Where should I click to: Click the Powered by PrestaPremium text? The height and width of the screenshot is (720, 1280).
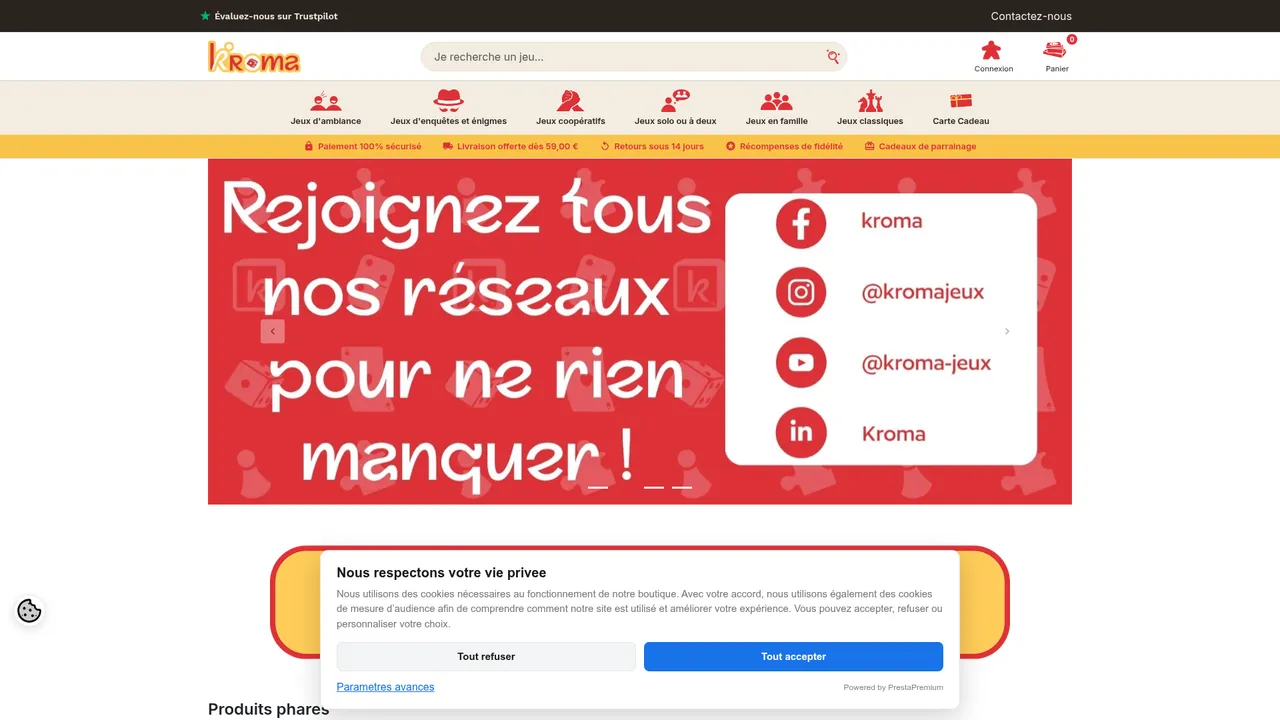click(893, 687)
